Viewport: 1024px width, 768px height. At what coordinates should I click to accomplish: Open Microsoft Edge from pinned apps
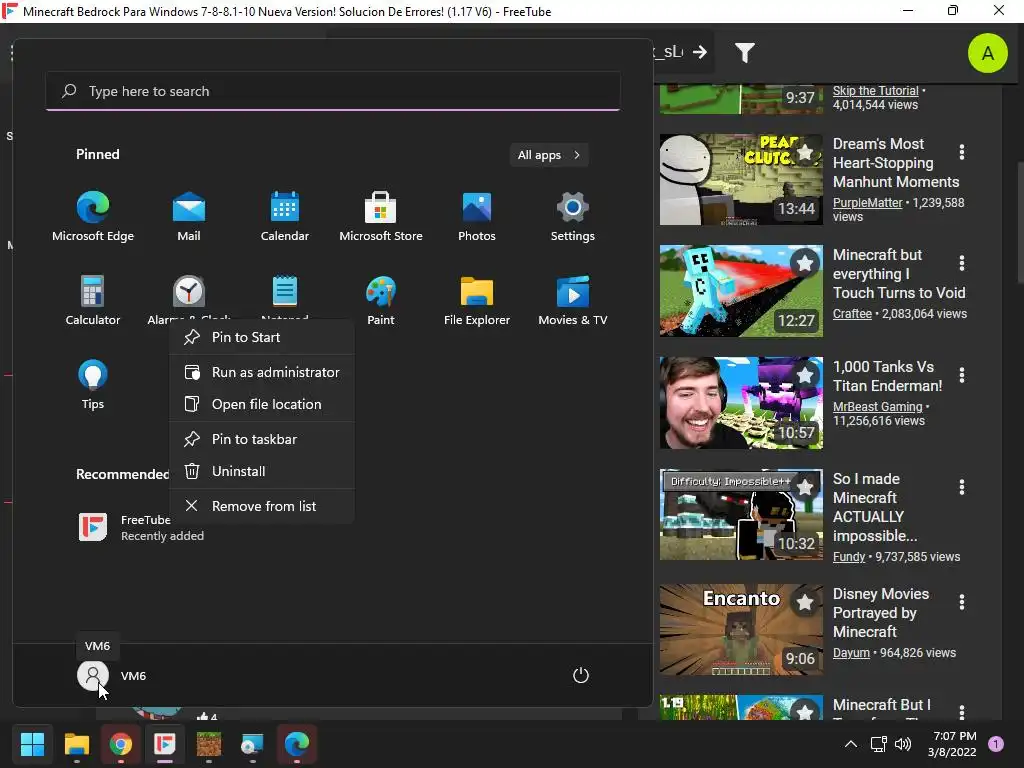93,217
